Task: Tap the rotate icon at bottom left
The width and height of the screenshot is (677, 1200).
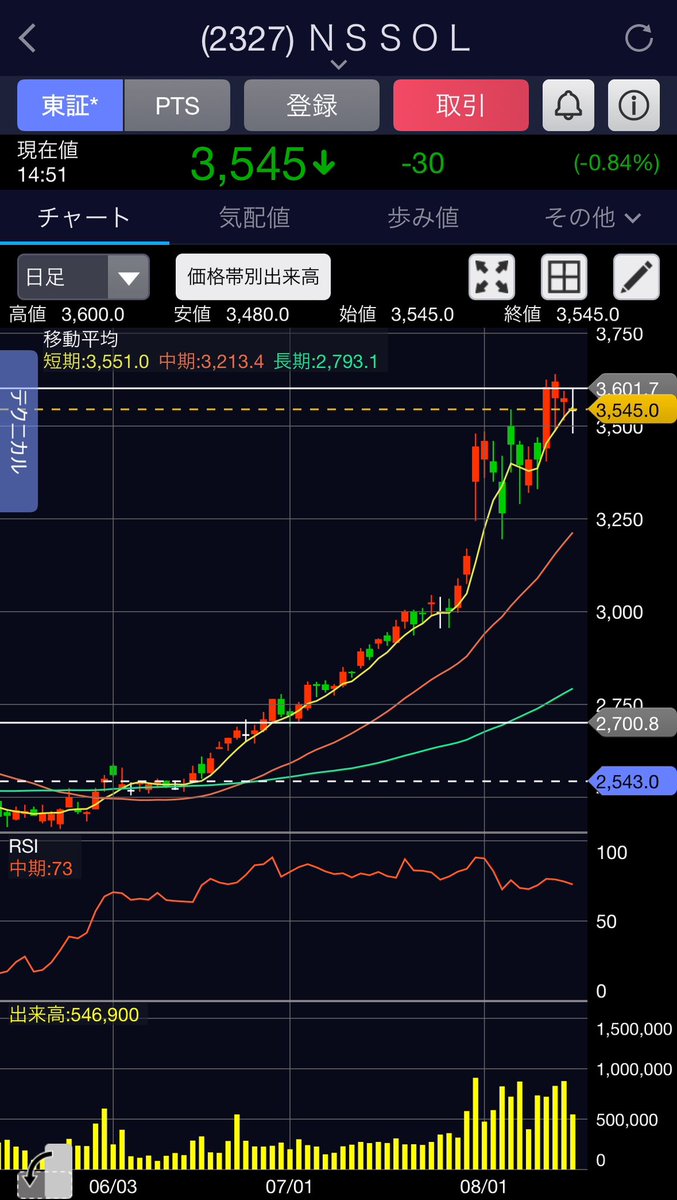Action: tap(43, 1171)
